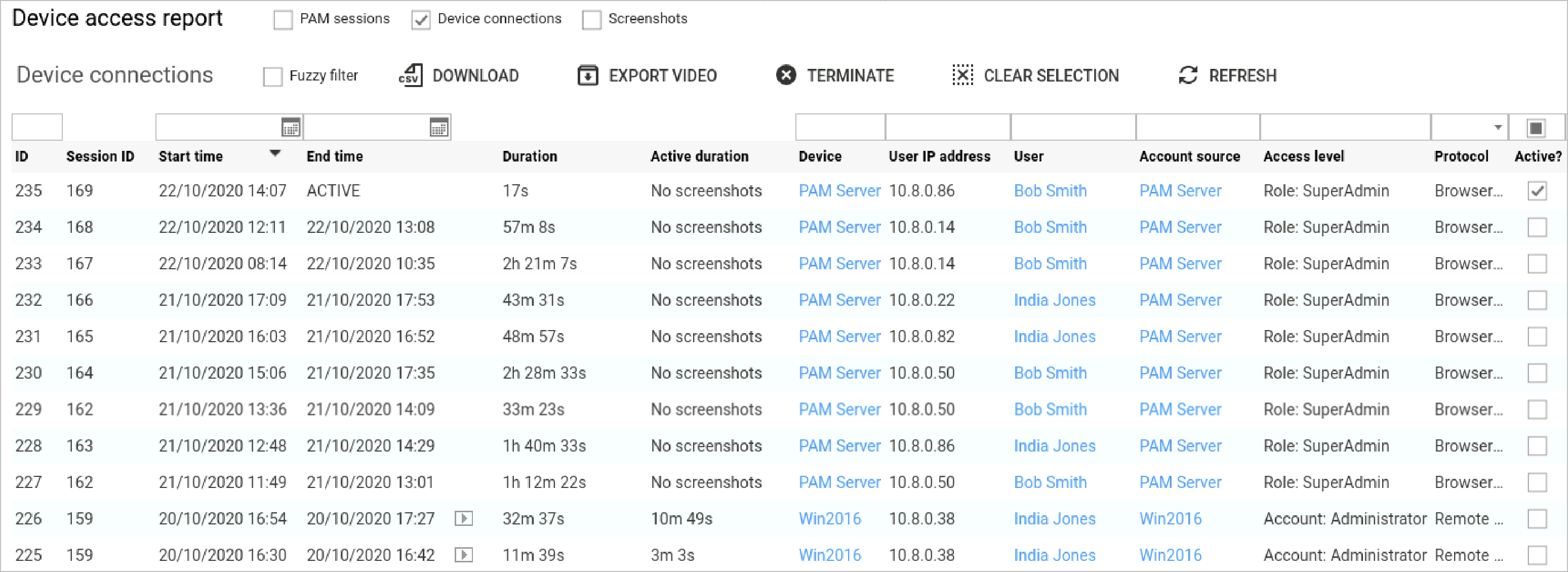Sort by the Active duration column header

[x=699, y=156]
